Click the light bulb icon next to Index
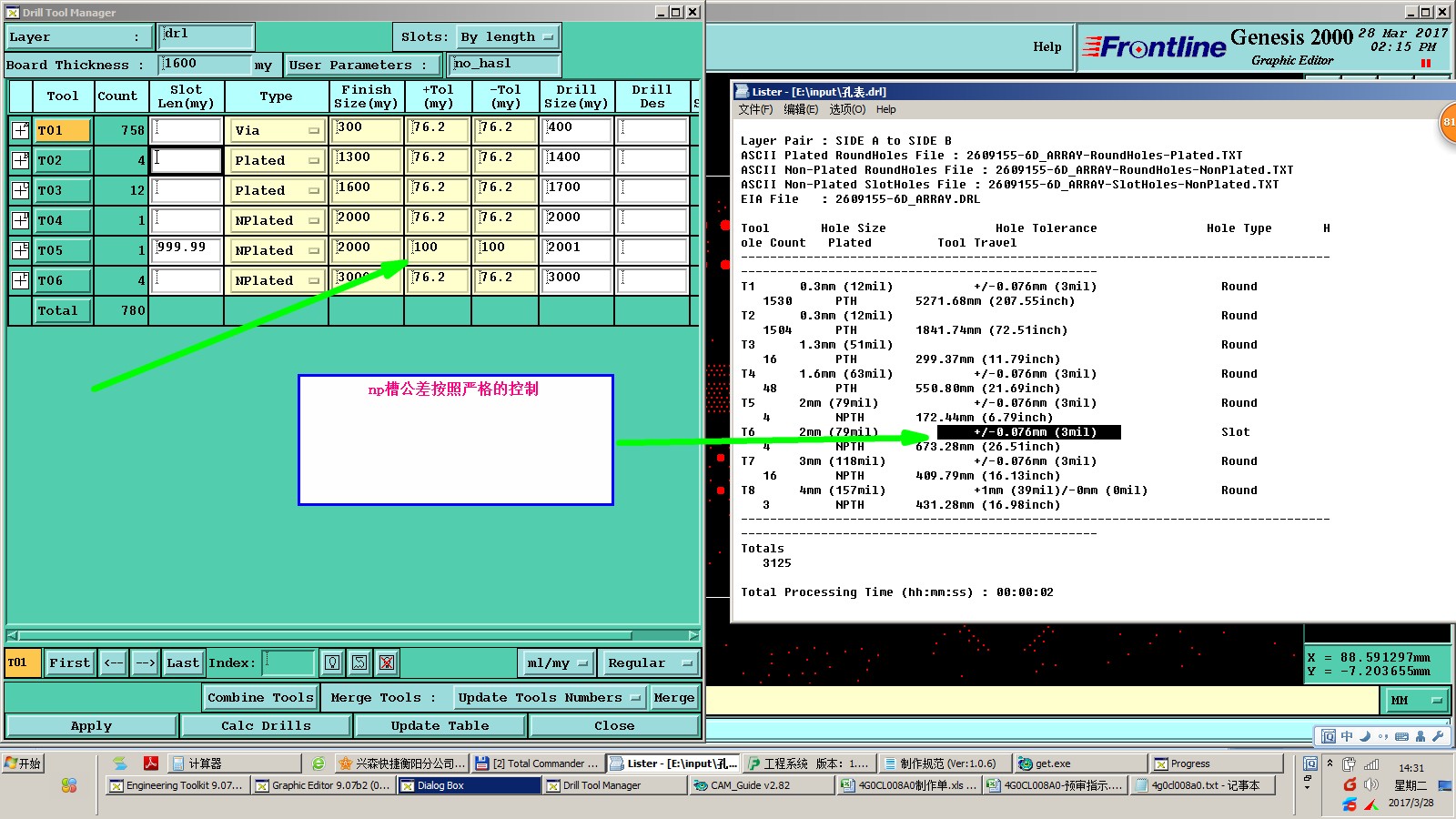Image resolution: width=1456 pixels, height=819 pixels. 333,662
